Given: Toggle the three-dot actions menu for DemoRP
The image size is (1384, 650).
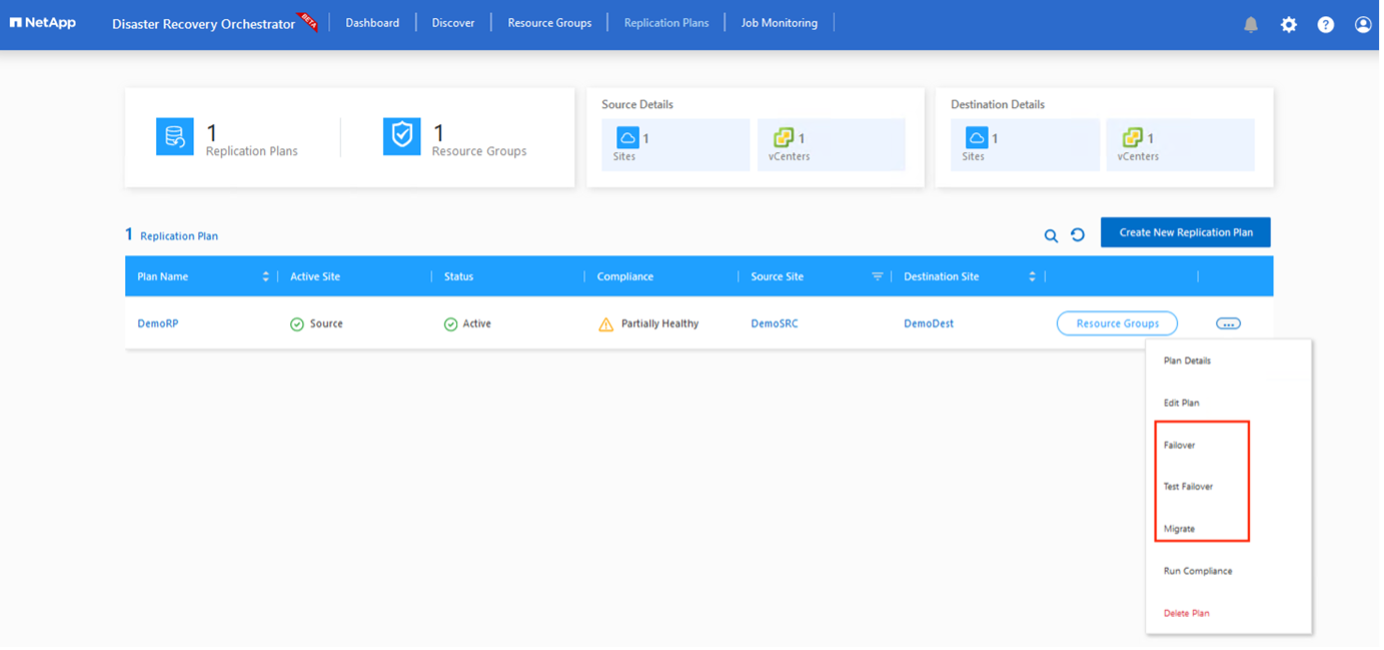Looking at the screenshot, I should coord(1228,324).
